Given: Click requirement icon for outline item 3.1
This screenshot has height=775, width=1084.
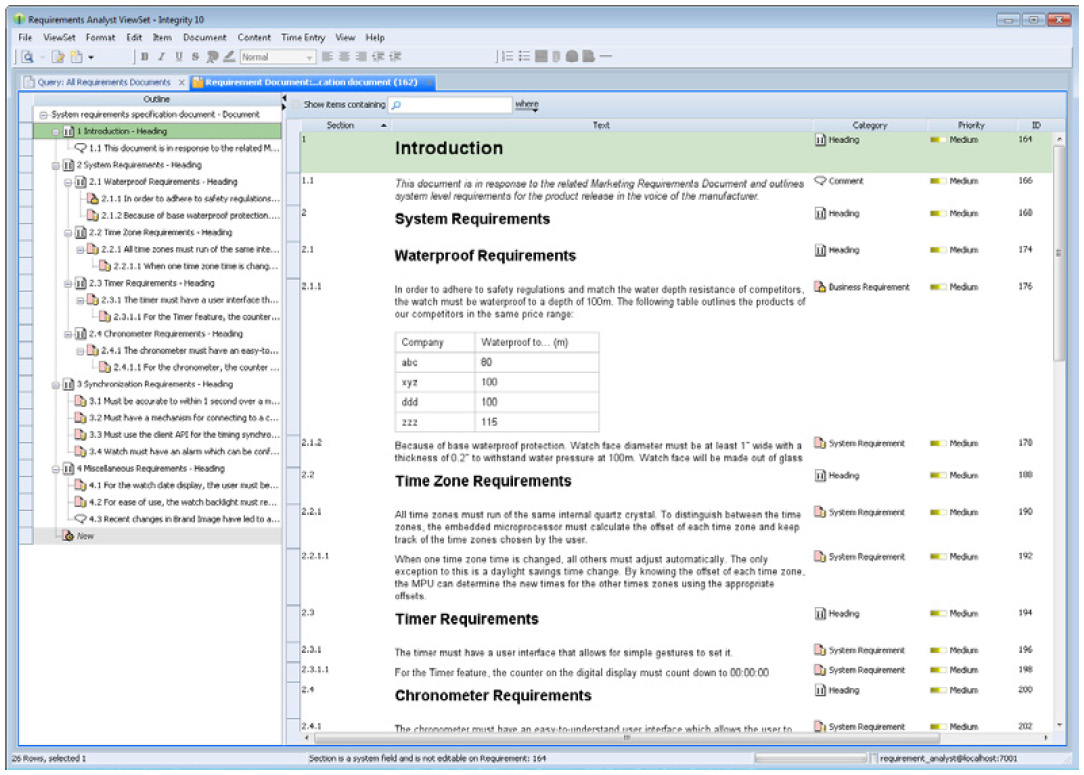Looking at the screenshot, I should [80, 401].
